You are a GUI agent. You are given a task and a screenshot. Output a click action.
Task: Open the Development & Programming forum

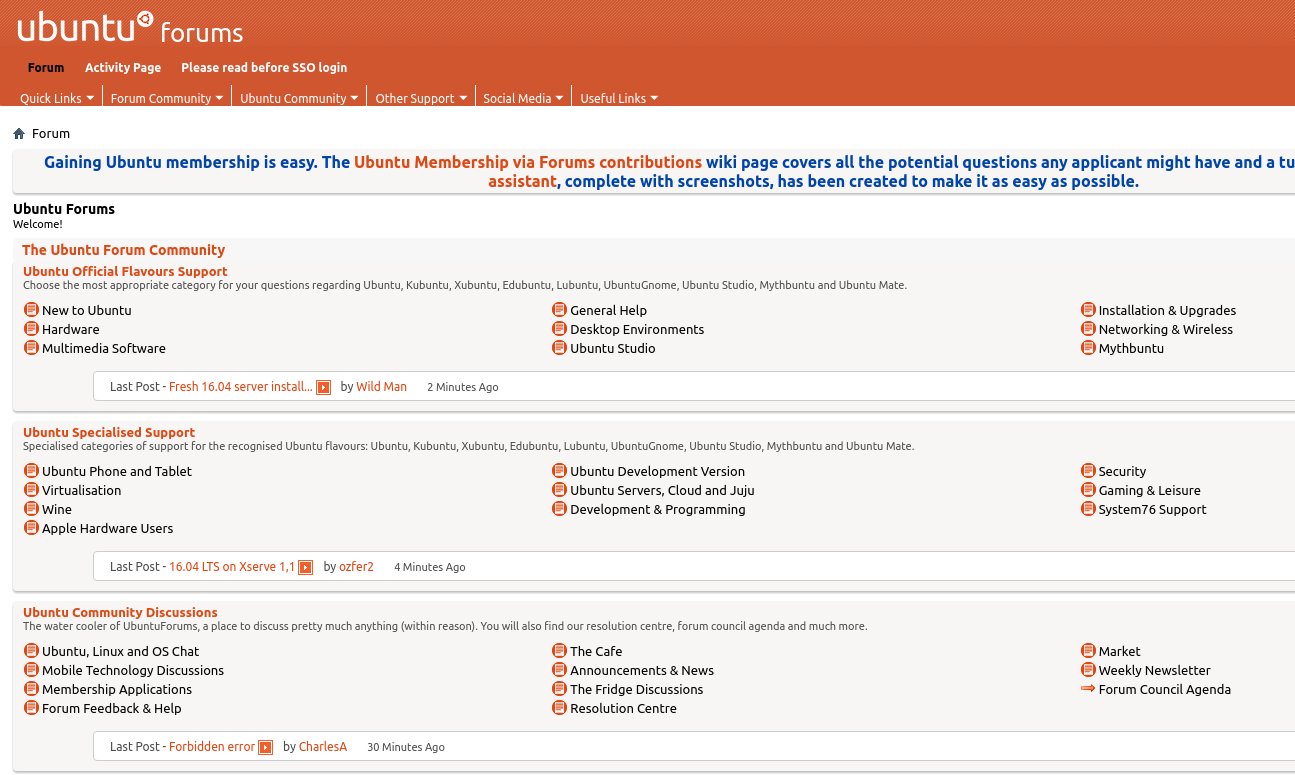click(x=658, y=509)
